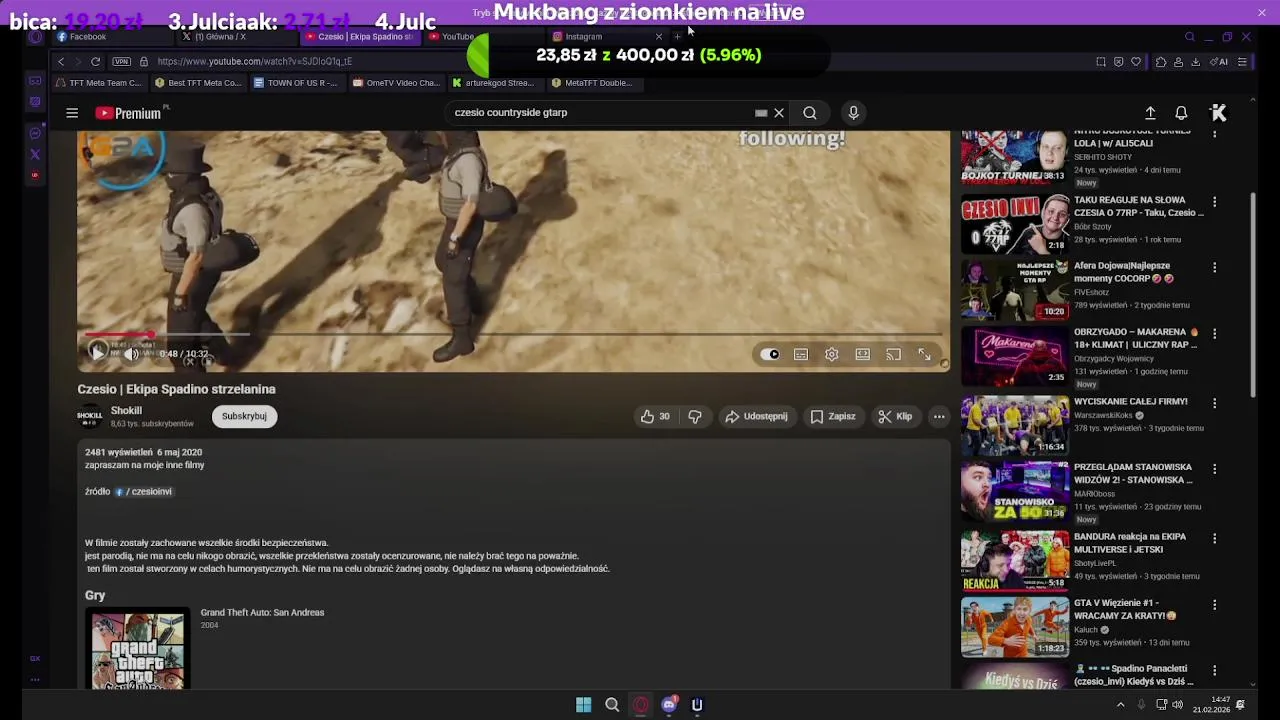1280x720 pixels.
Task: Start voice search with the microphone
Action: click(853, 113)
